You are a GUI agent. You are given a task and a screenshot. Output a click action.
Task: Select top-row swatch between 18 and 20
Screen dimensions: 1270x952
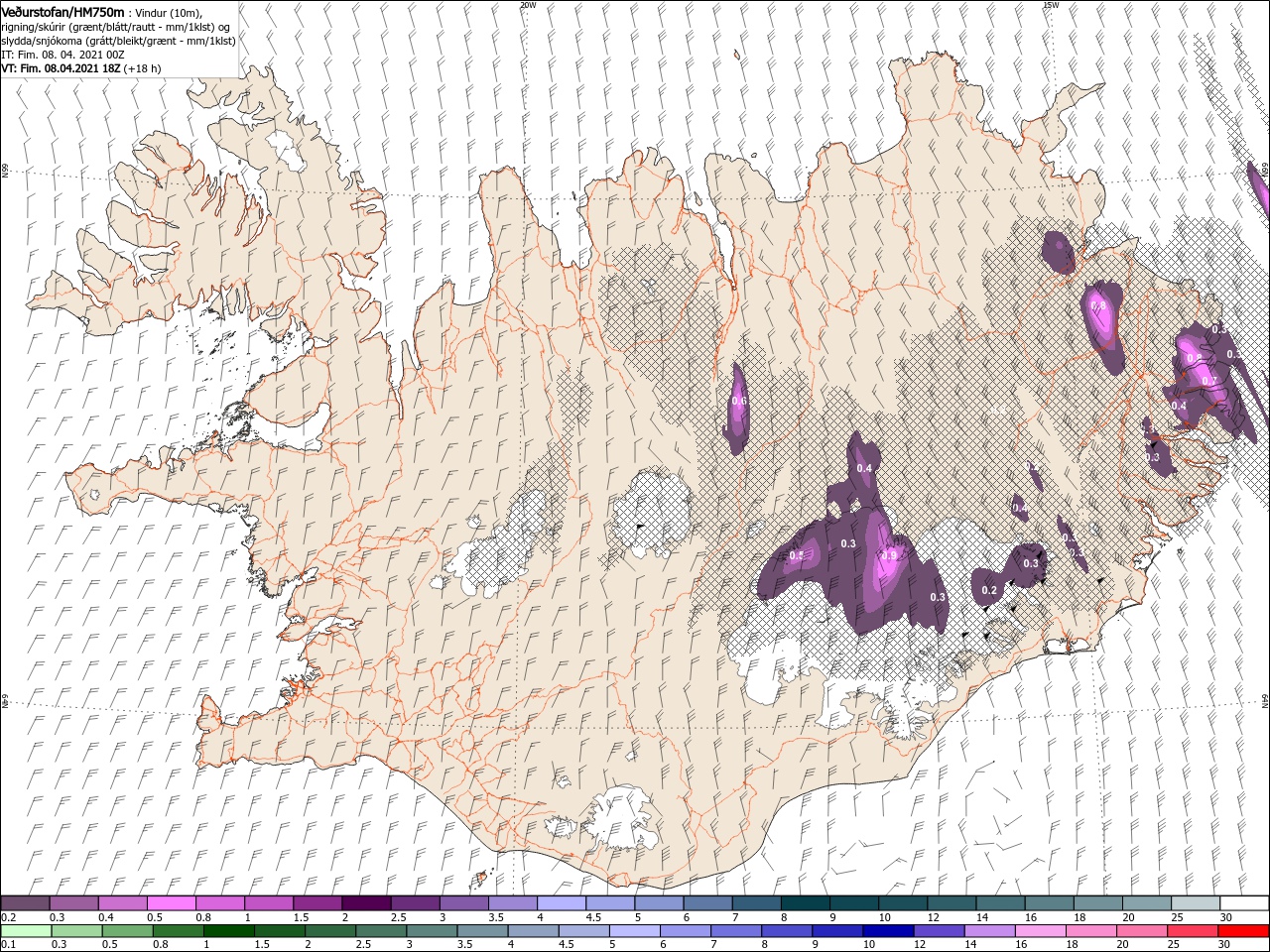click(x=1098, y=902)
